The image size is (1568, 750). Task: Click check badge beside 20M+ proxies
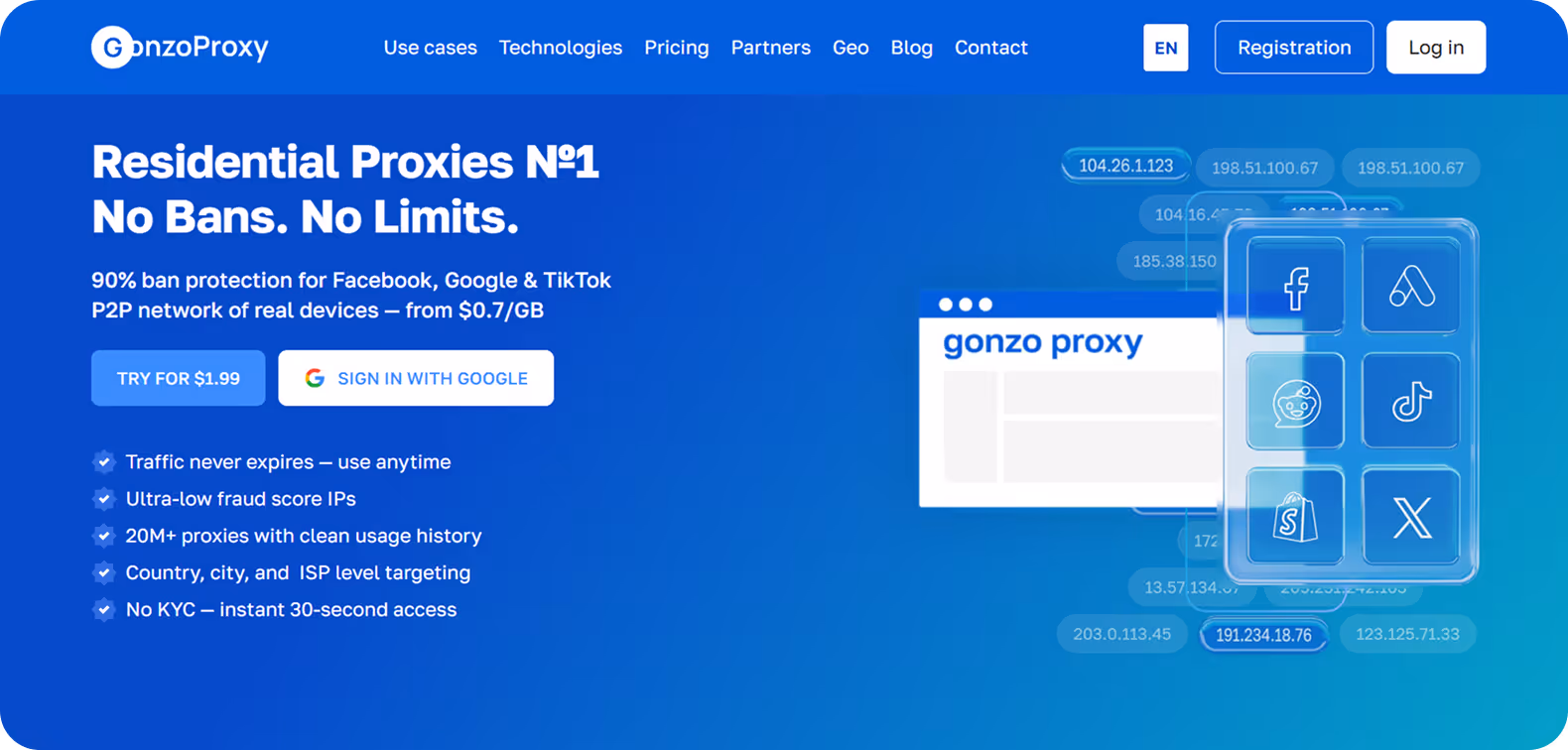click(x=104, y=536)
